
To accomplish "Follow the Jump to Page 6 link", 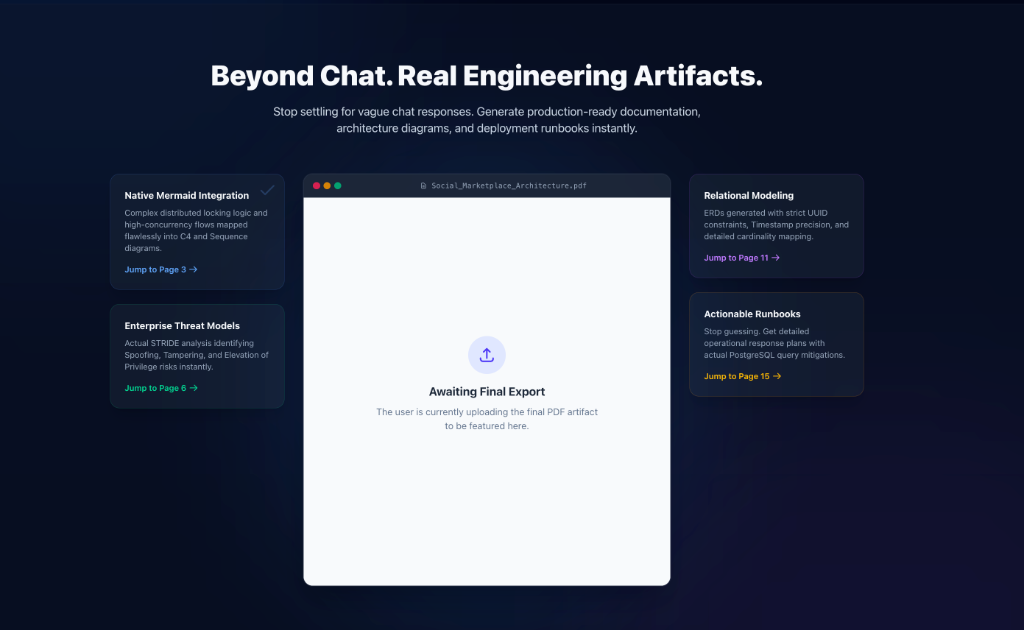I will [x=161, y=388].
